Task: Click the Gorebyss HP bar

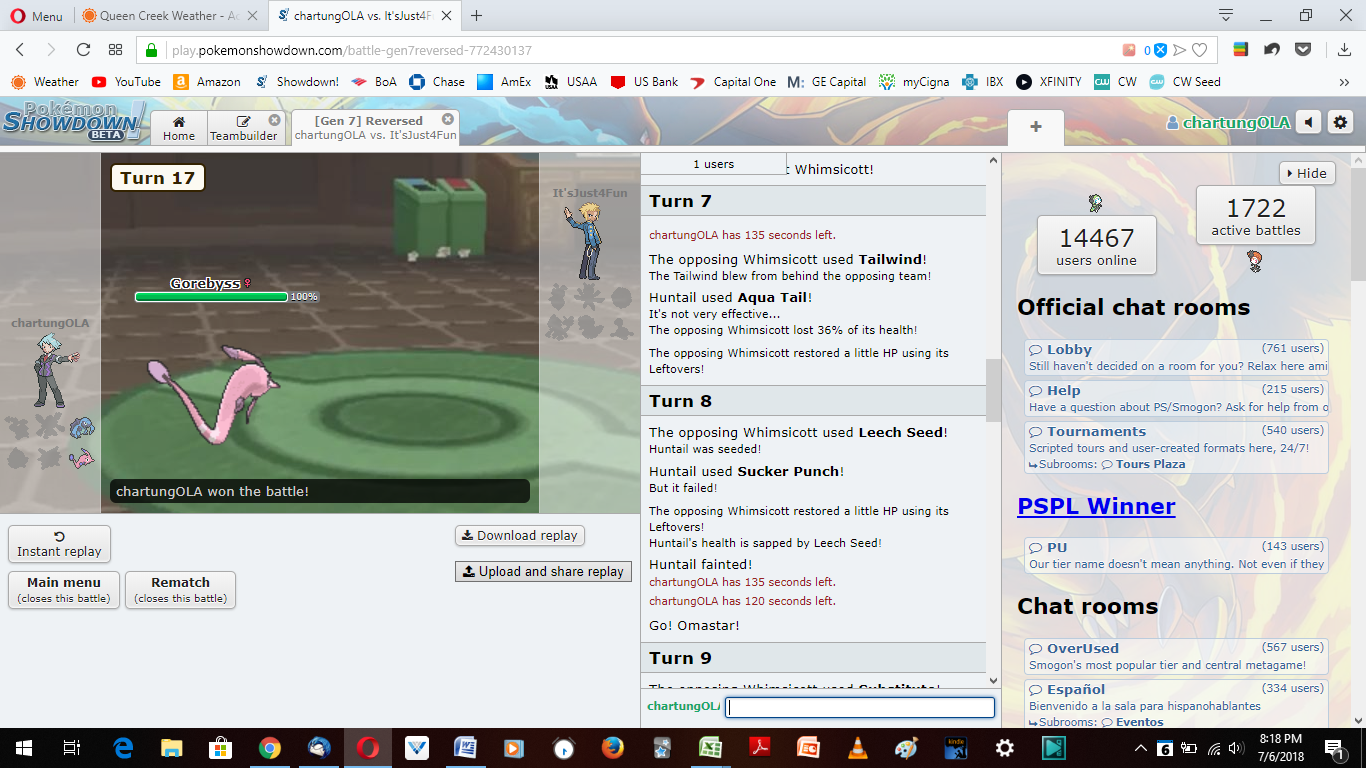Action: coord(211,297)
